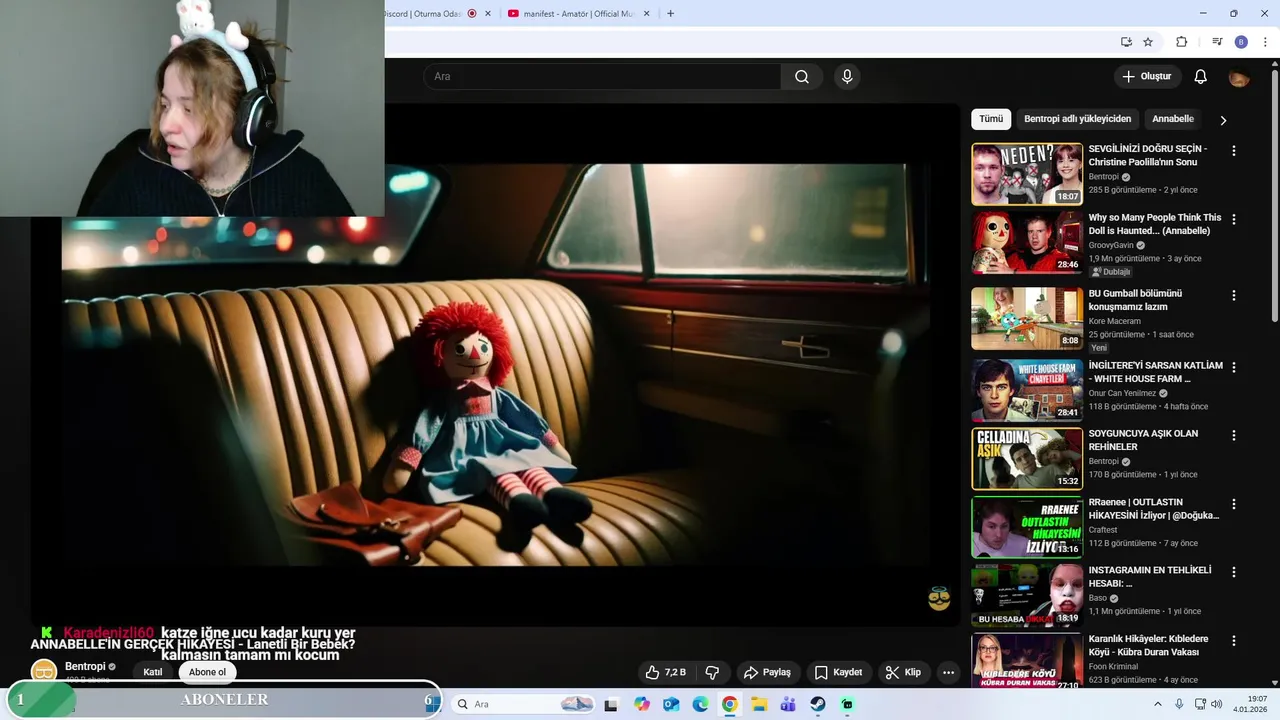Image resolution: width=1280 pixels, height=720 pixels.
Task: Open Why so Many People Think thumbnail
Action: coord(1027,243)
